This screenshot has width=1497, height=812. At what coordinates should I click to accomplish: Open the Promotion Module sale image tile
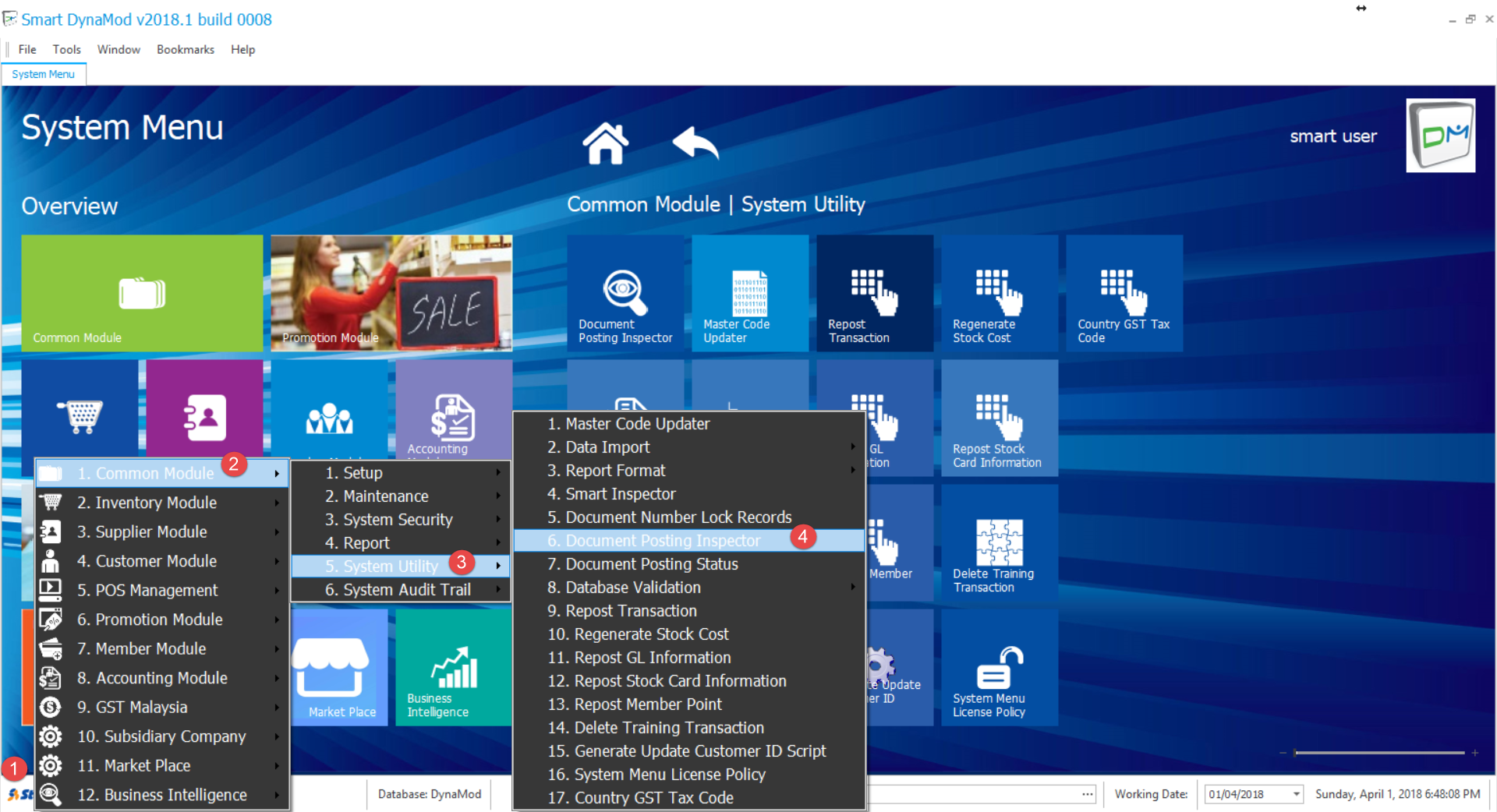pyautogui.click(x=391, y=293)
